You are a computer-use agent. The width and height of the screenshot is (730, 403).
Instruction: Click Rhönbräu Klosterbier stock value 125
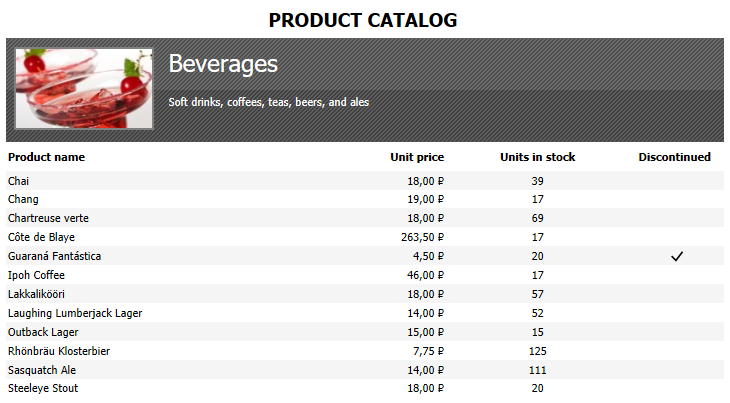[538, 351]
